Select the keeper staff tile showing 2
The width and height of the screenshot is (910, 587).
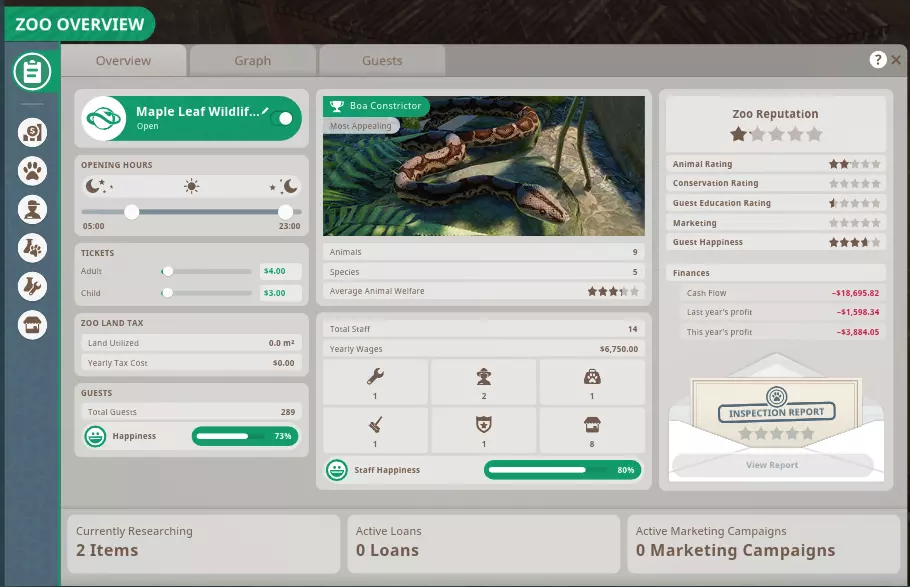coord(483,381)
